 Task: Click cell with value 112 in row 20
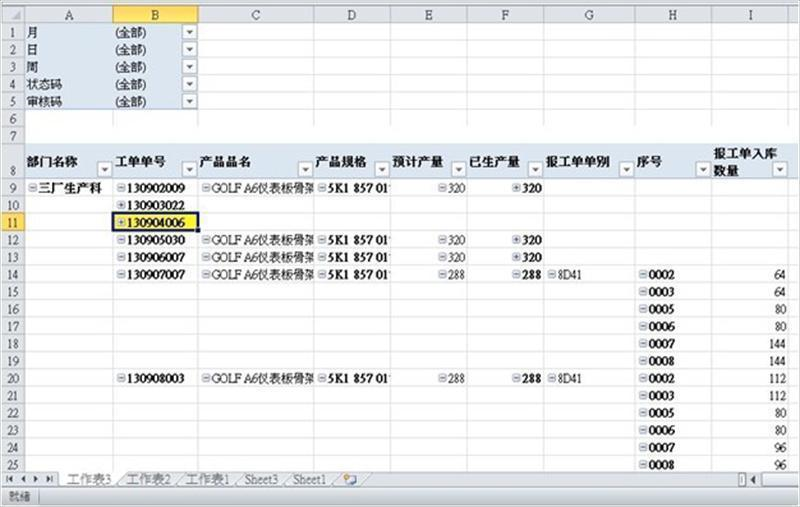coord(749,378)
